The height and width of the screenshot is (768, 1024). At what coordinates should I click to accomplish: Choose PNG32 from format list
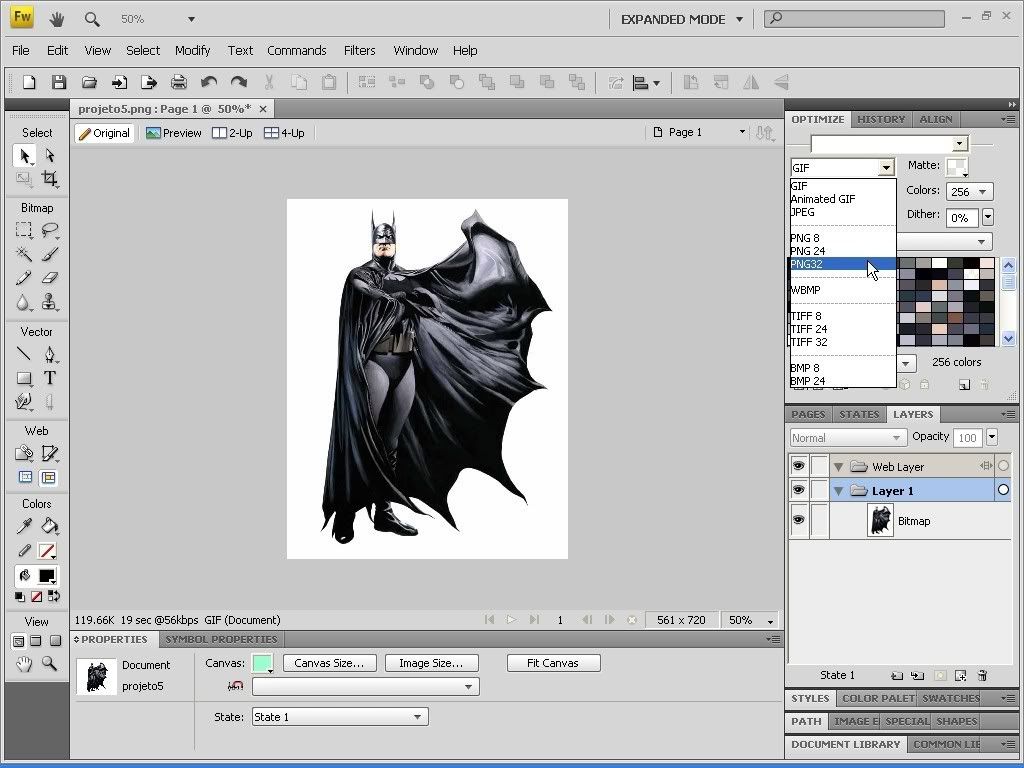[x=842, y=264]
